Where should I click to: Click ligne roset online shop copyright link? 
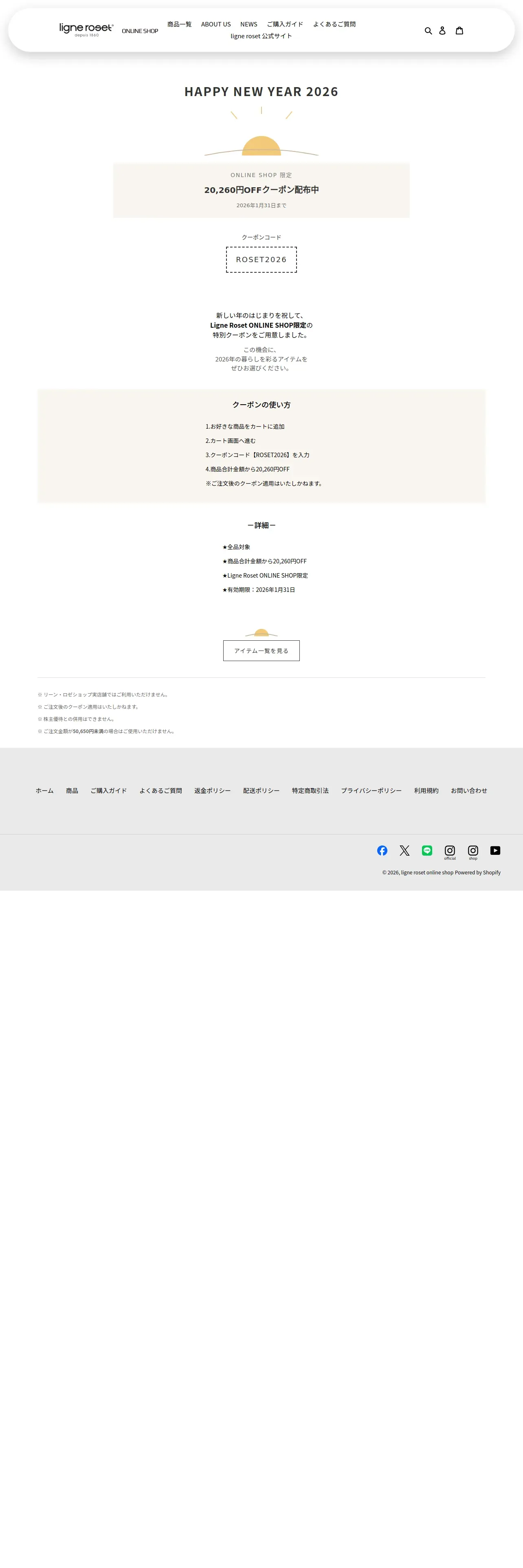pos(427,872)
